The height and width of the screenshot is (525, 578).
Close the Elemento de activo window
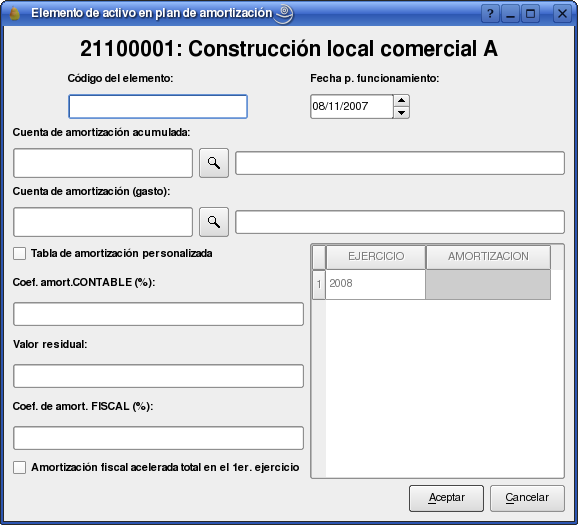[x=562, y=14]
